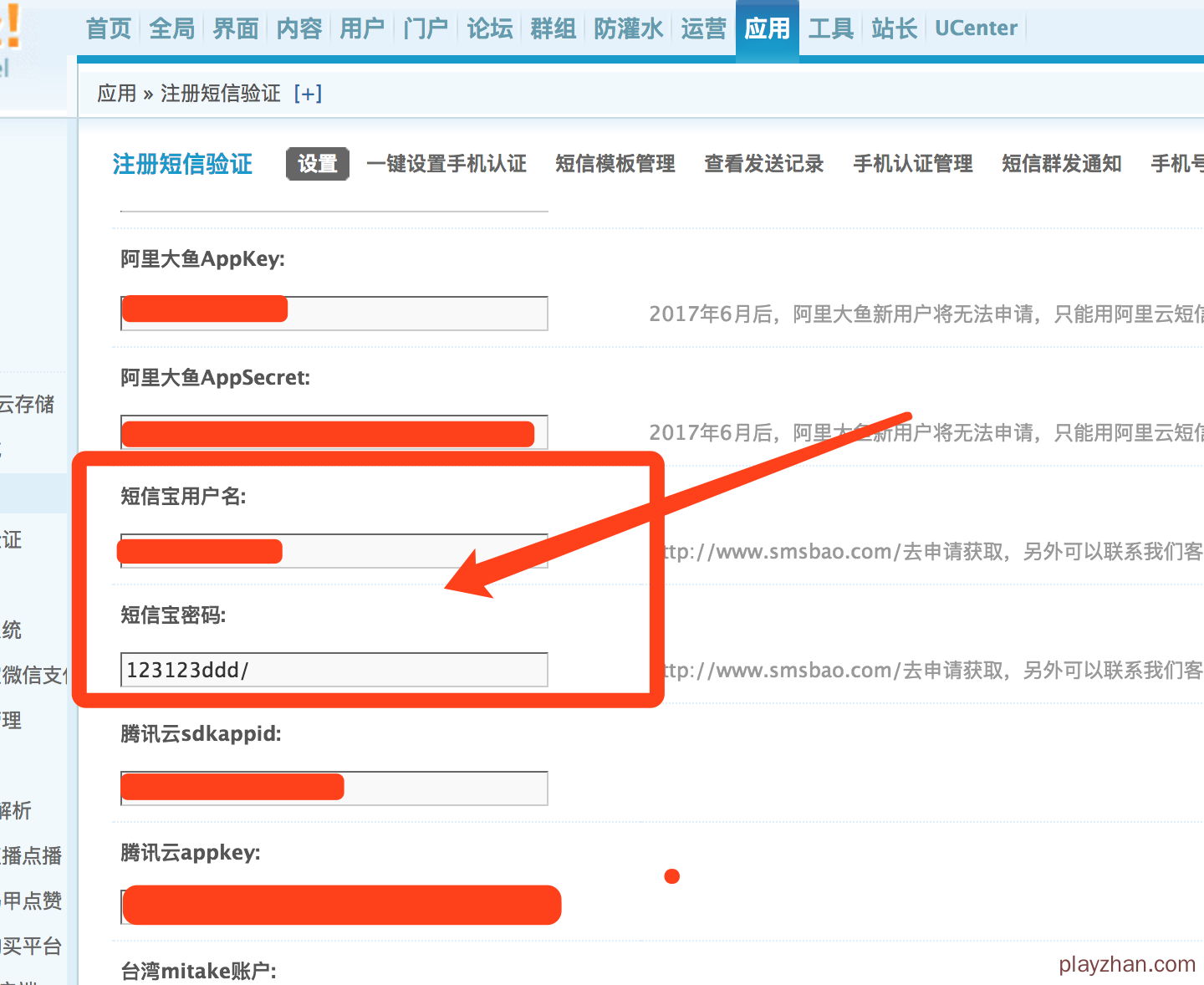Open the 工具 menu
The height and width of the screenshot is (985, 1204).
tap(830, 28)
